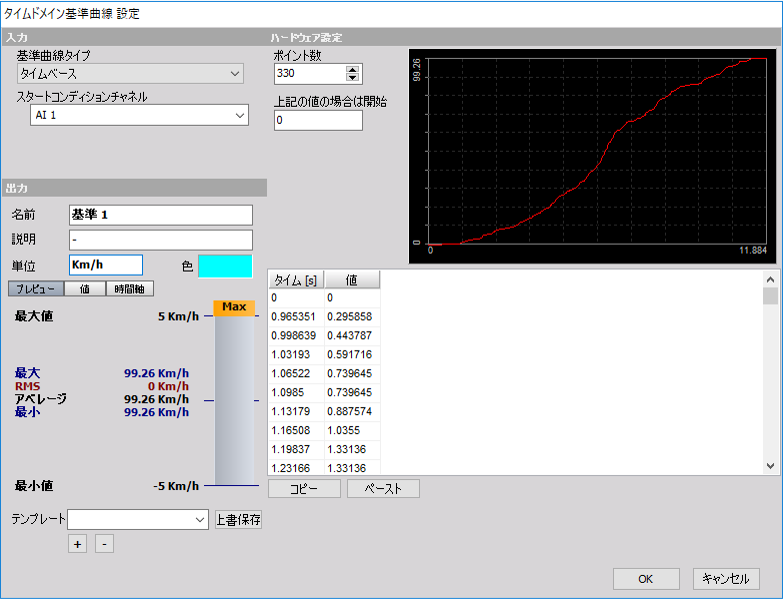Screen dimensions: 783x599
Task: Add a template with the + button
Action: pyautogui.click(x=77, y=544)
